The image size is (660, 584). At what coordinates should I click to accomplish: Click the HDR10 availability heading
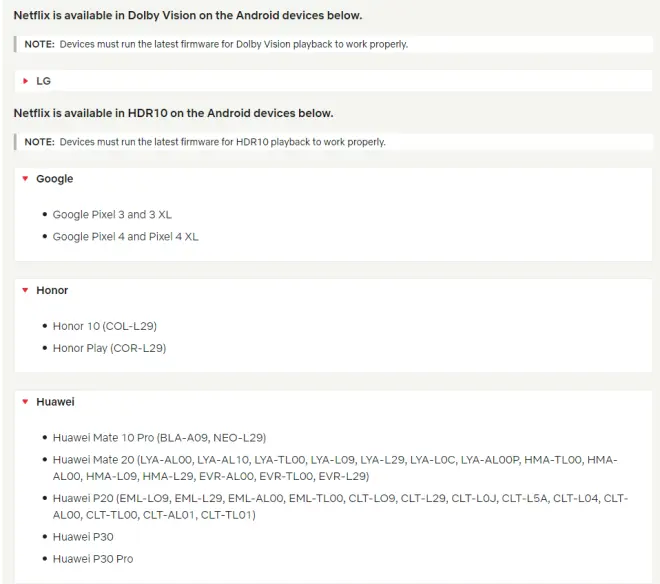(173, 113)
